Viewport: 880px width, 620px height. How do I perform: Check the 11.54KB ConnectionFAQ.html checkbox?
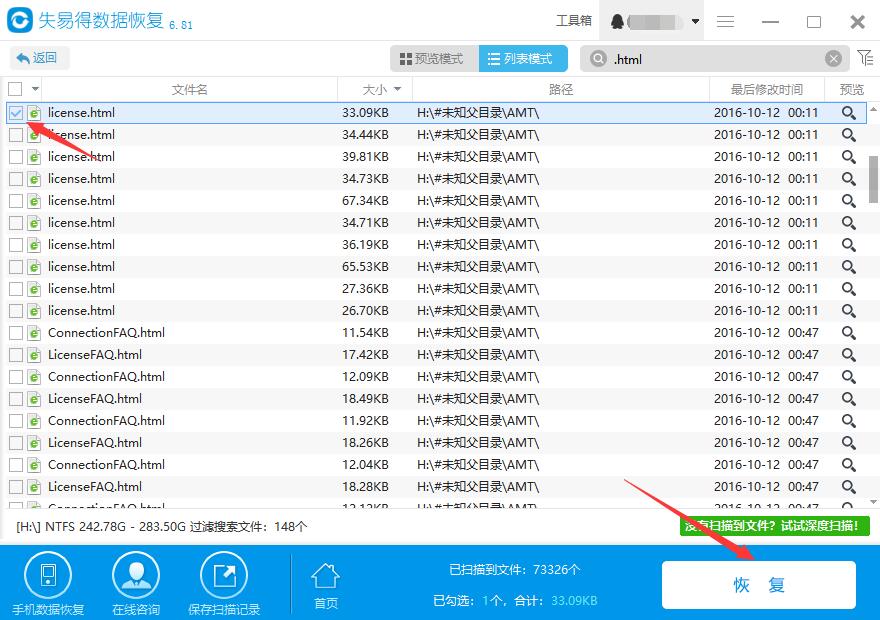[x=16, y=333]
